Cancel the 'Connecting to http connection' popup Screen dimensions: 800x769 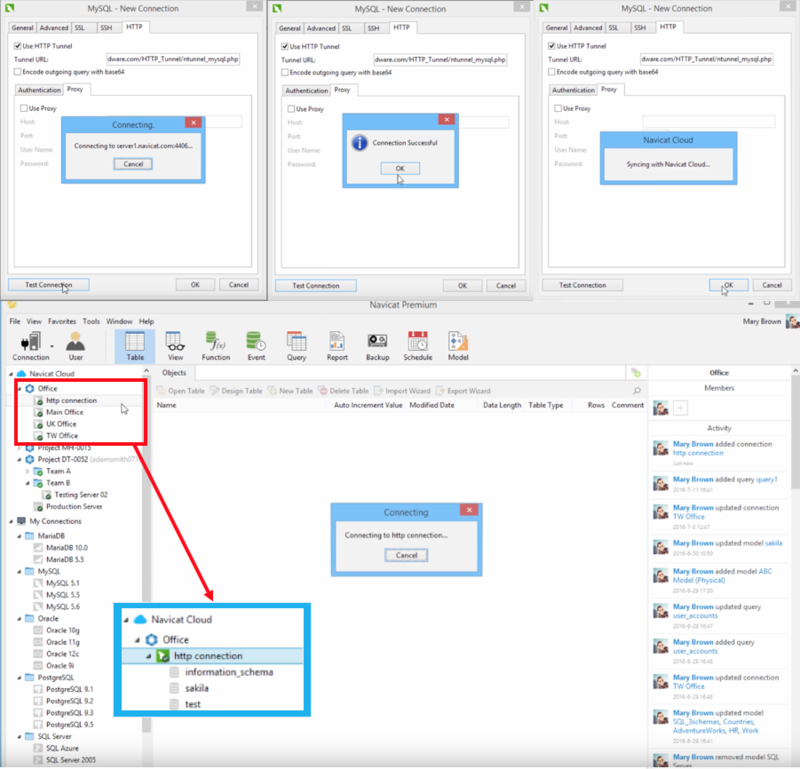coord(406,555)
